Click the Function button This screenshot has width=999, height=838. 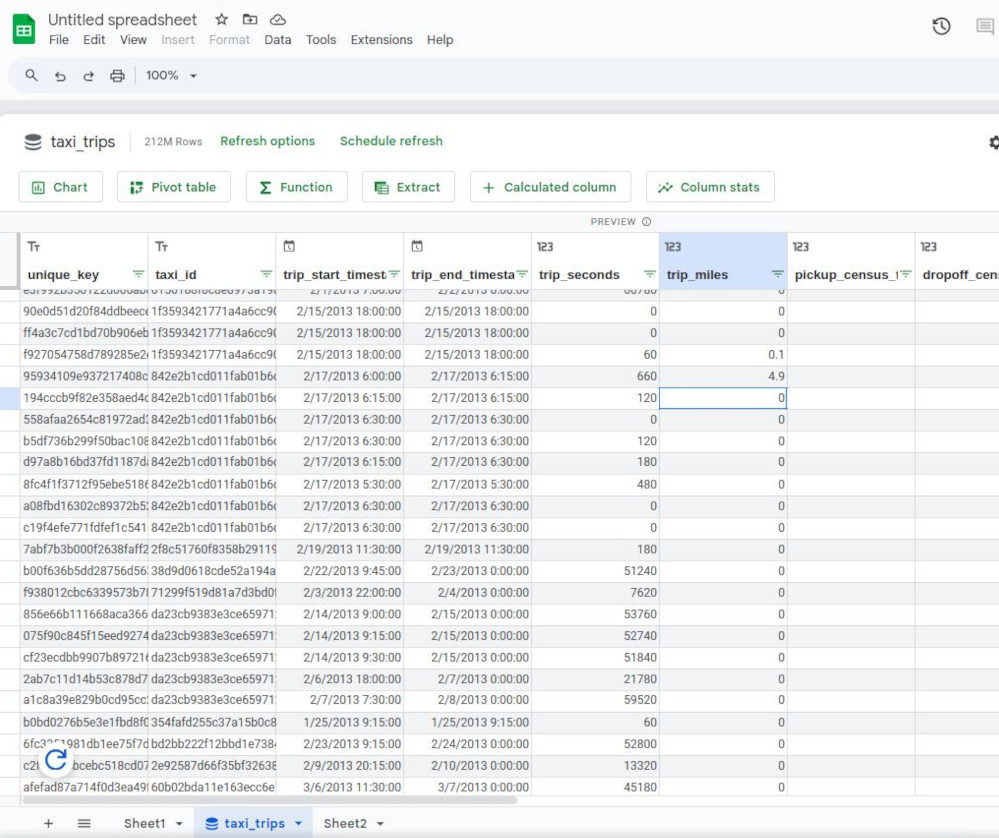296,187
